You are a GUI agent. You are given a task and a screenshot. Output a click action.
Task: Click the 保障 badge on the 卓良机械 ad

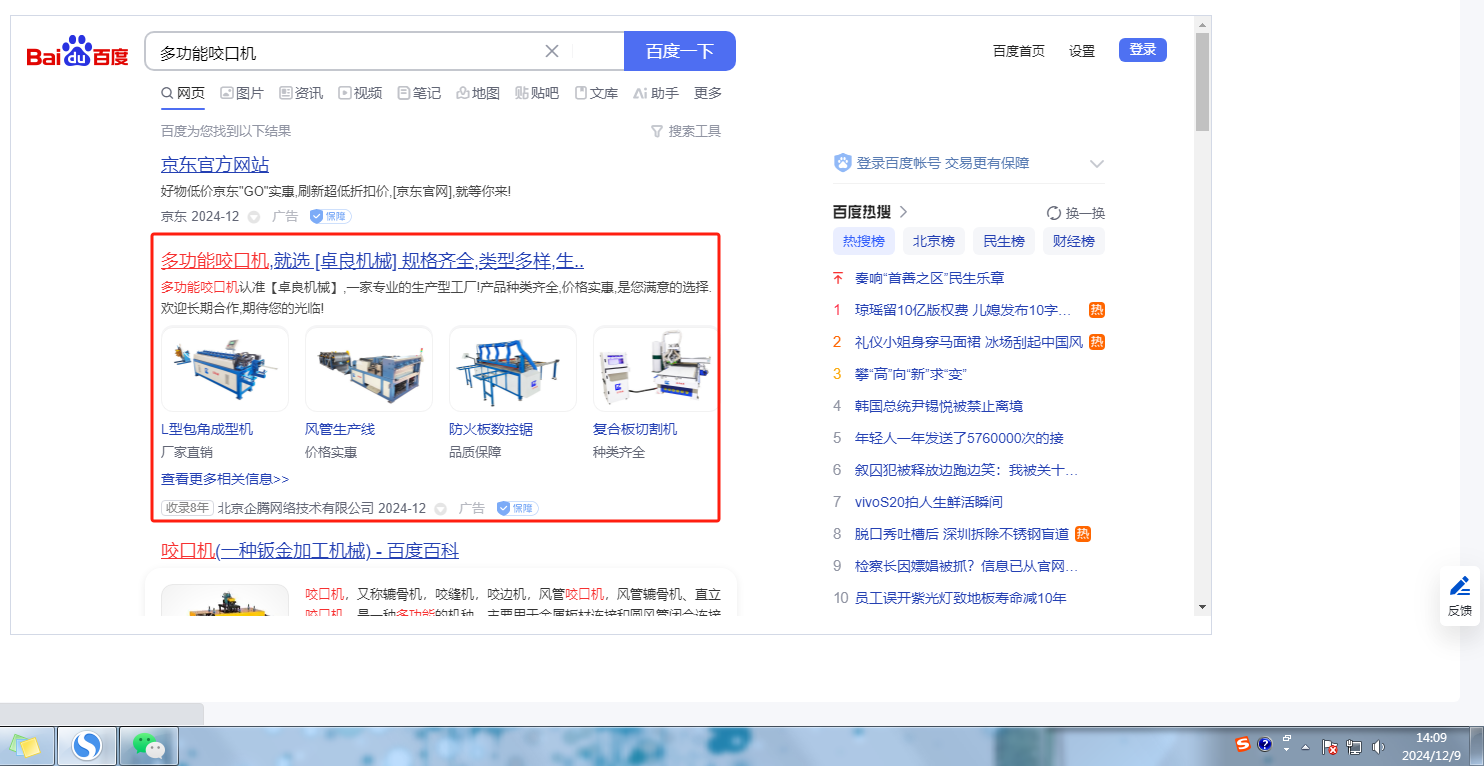click(517, 508)
